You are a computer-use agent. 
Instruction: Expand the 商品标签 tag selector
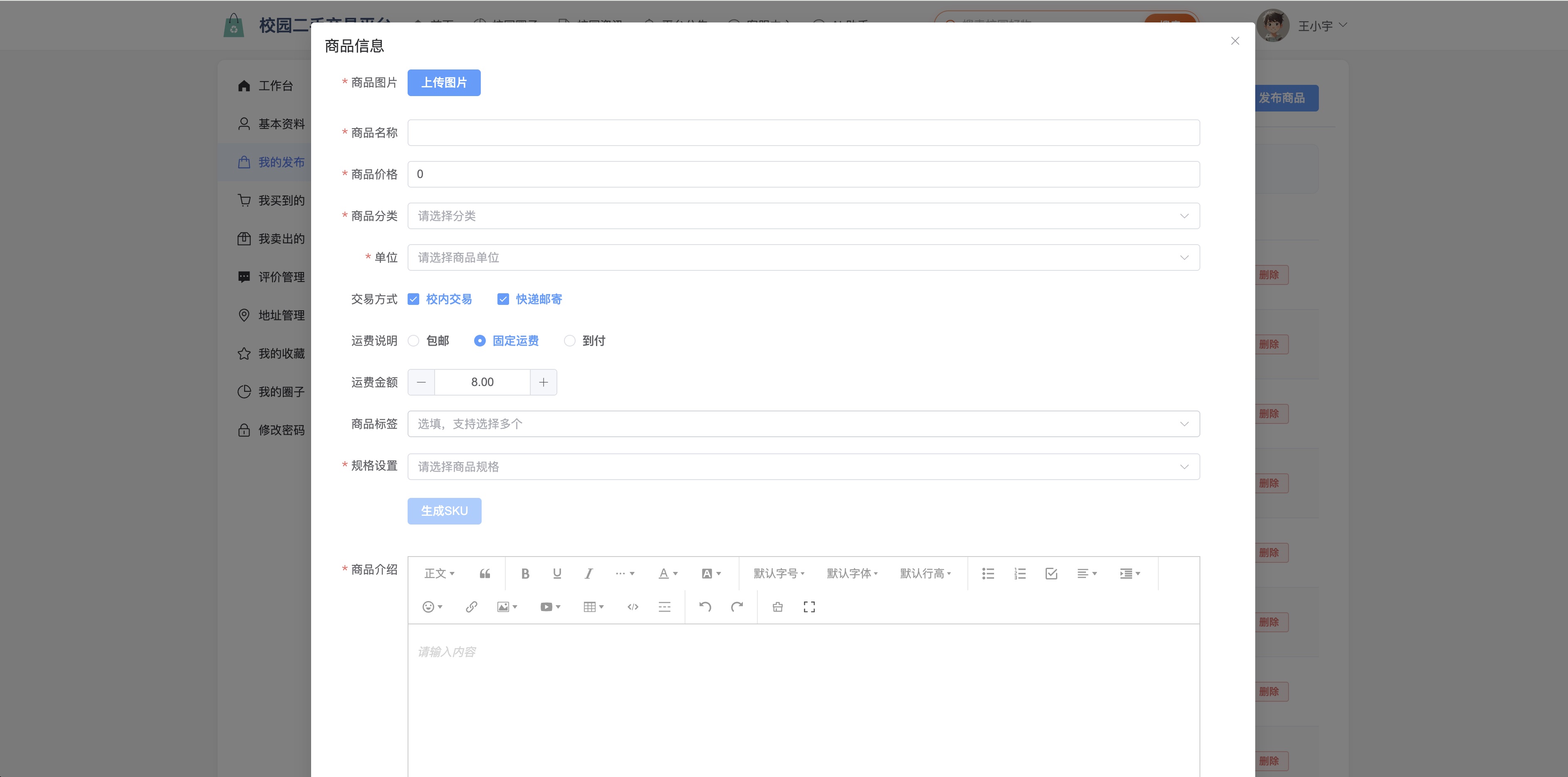tap(804, 424)
